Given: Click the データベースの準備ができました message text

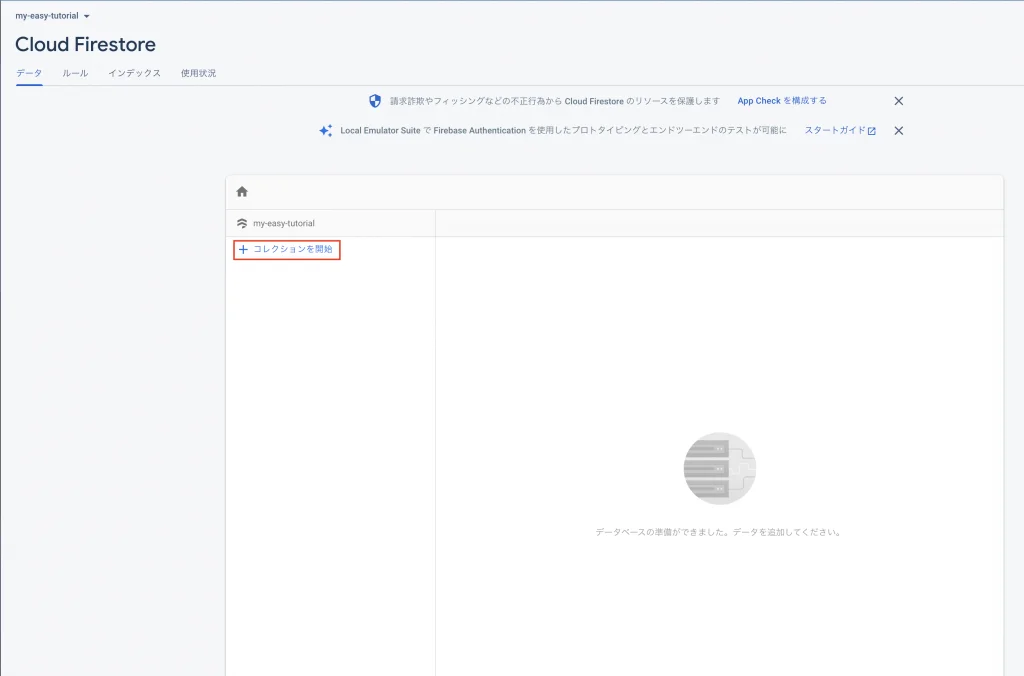Looking at the screenshot, I should (x=719, y=532).
